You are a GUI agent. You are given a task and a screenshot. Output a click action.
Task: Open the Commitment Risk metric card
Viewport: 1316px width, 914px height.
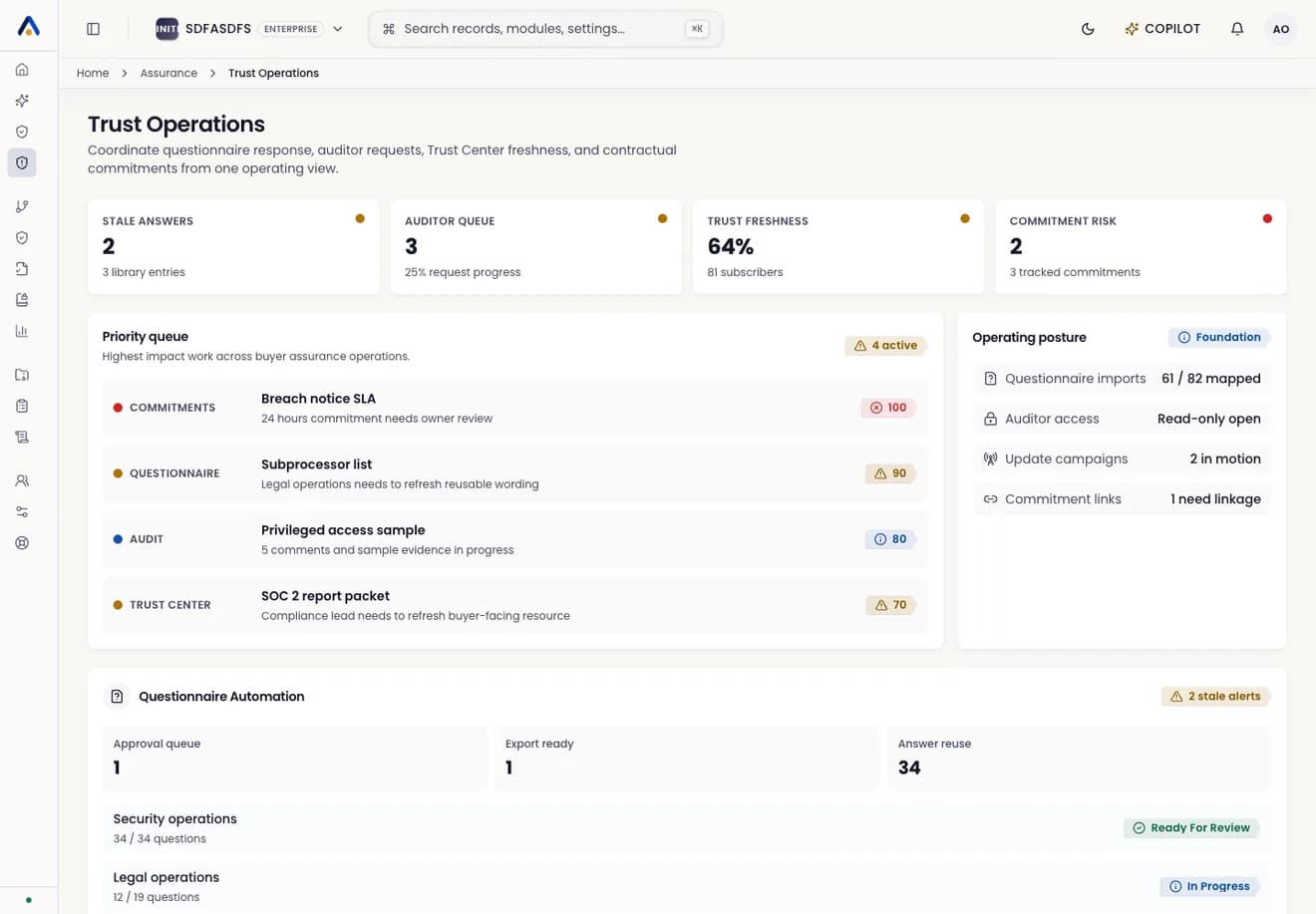click(x=1141, y=246)
